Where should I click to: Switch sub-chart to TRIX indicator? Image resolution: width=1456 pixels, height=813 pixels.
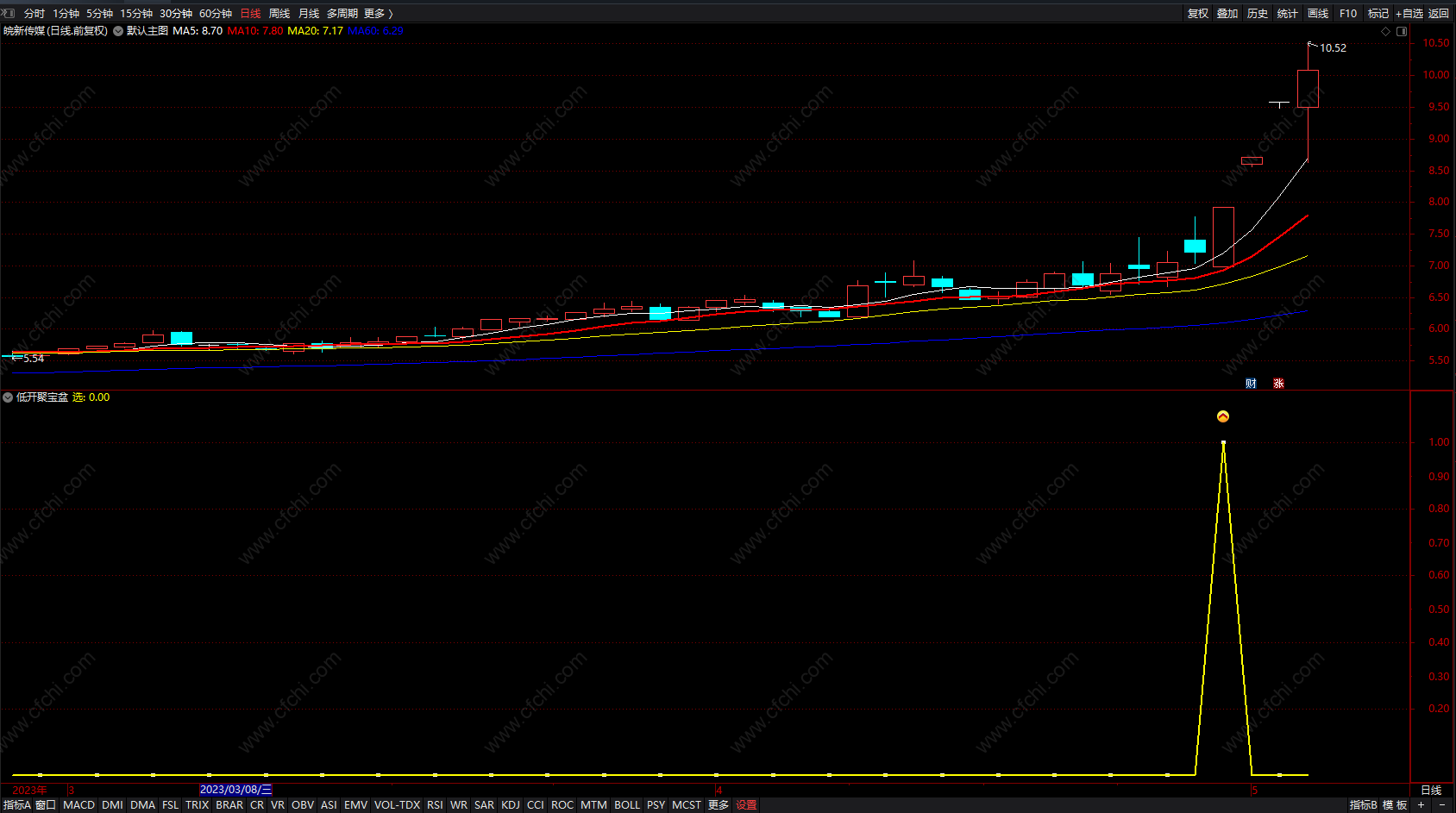197,805
